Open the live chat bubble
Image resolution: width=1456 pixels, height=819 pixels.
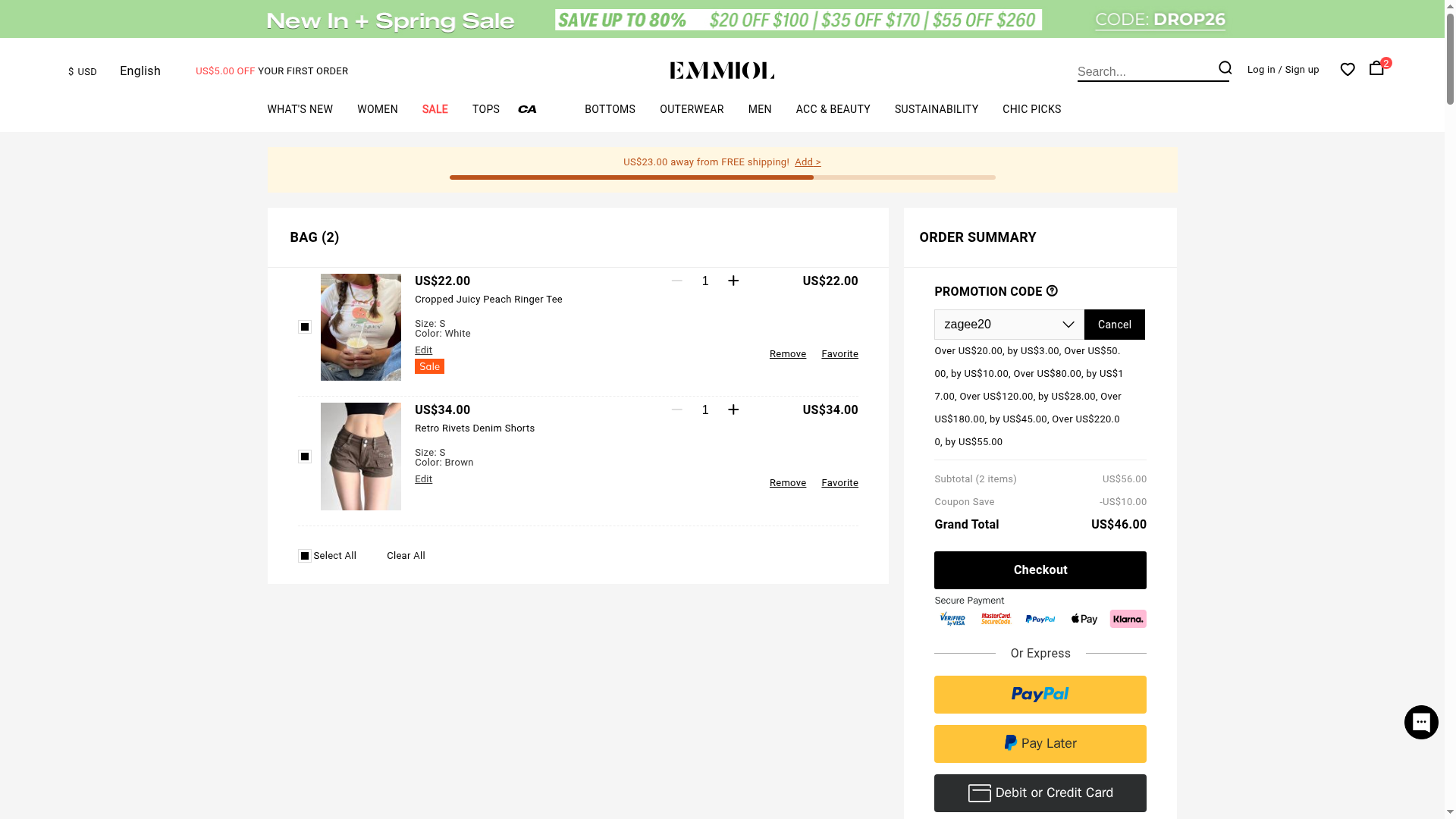click(x=1420, y=722)
